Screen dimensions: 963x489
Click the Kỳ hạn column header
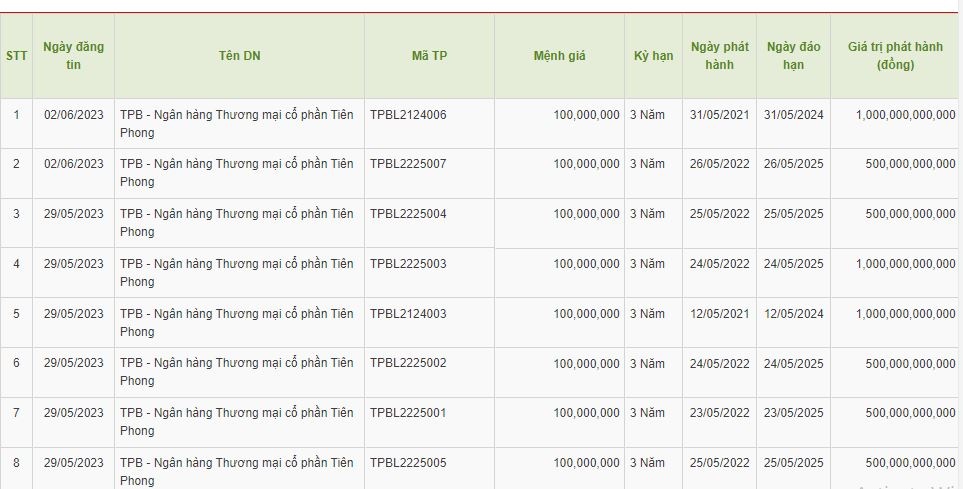[653, 56]
